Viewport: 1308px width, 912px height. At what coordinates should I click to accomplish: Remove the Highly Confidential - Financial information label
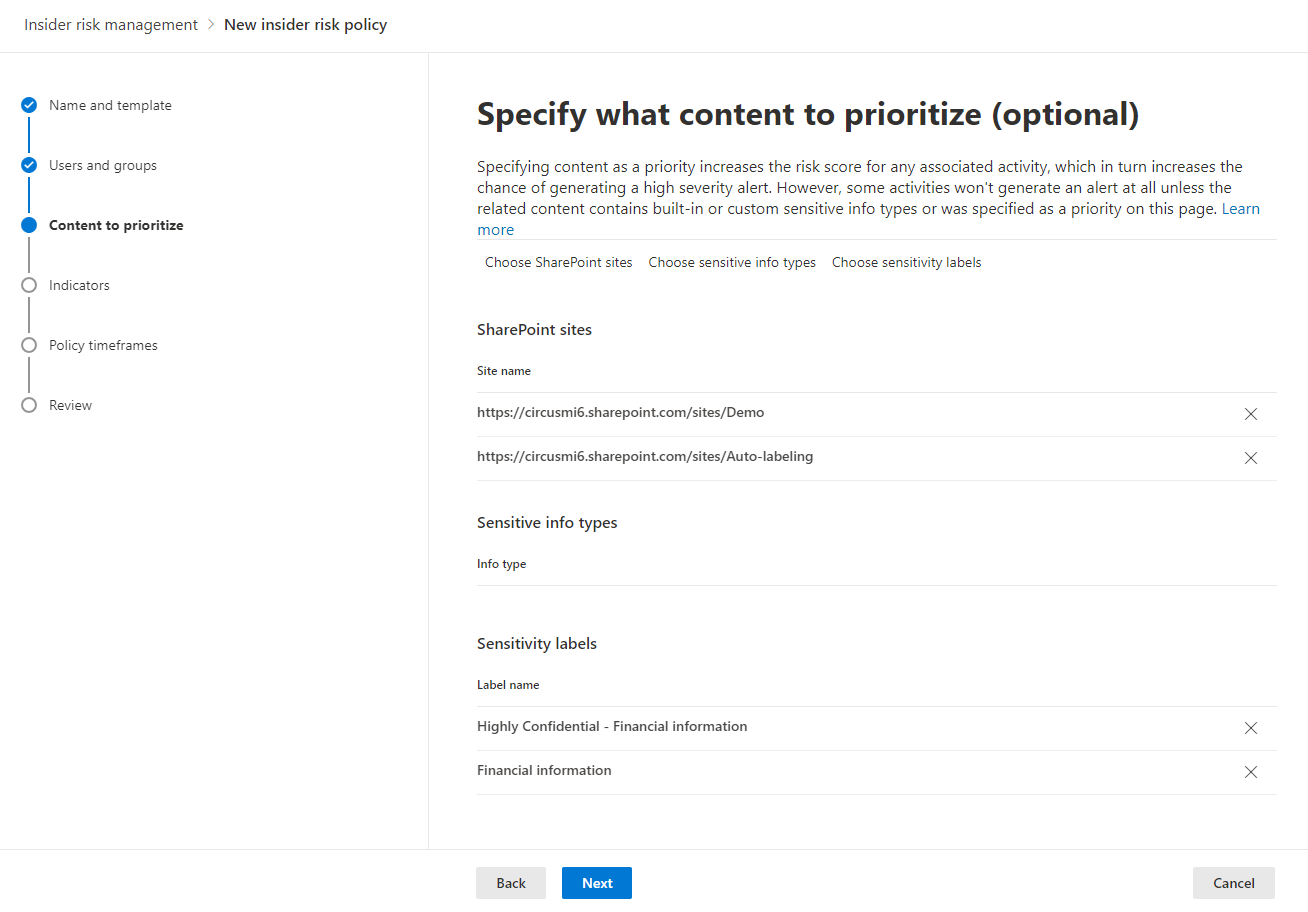(1251, 728)
